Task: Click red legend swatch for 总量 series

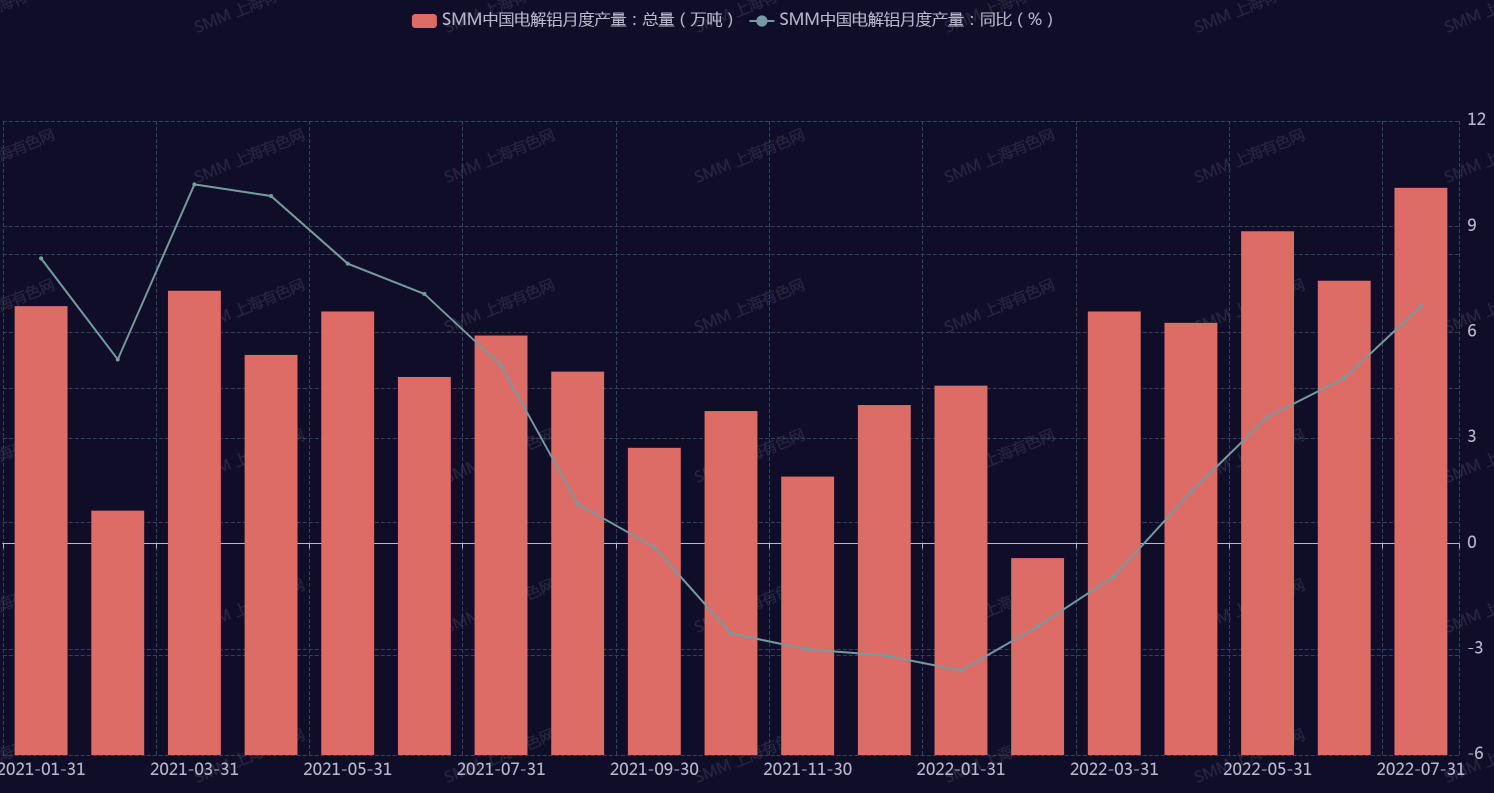Action: 424,20
